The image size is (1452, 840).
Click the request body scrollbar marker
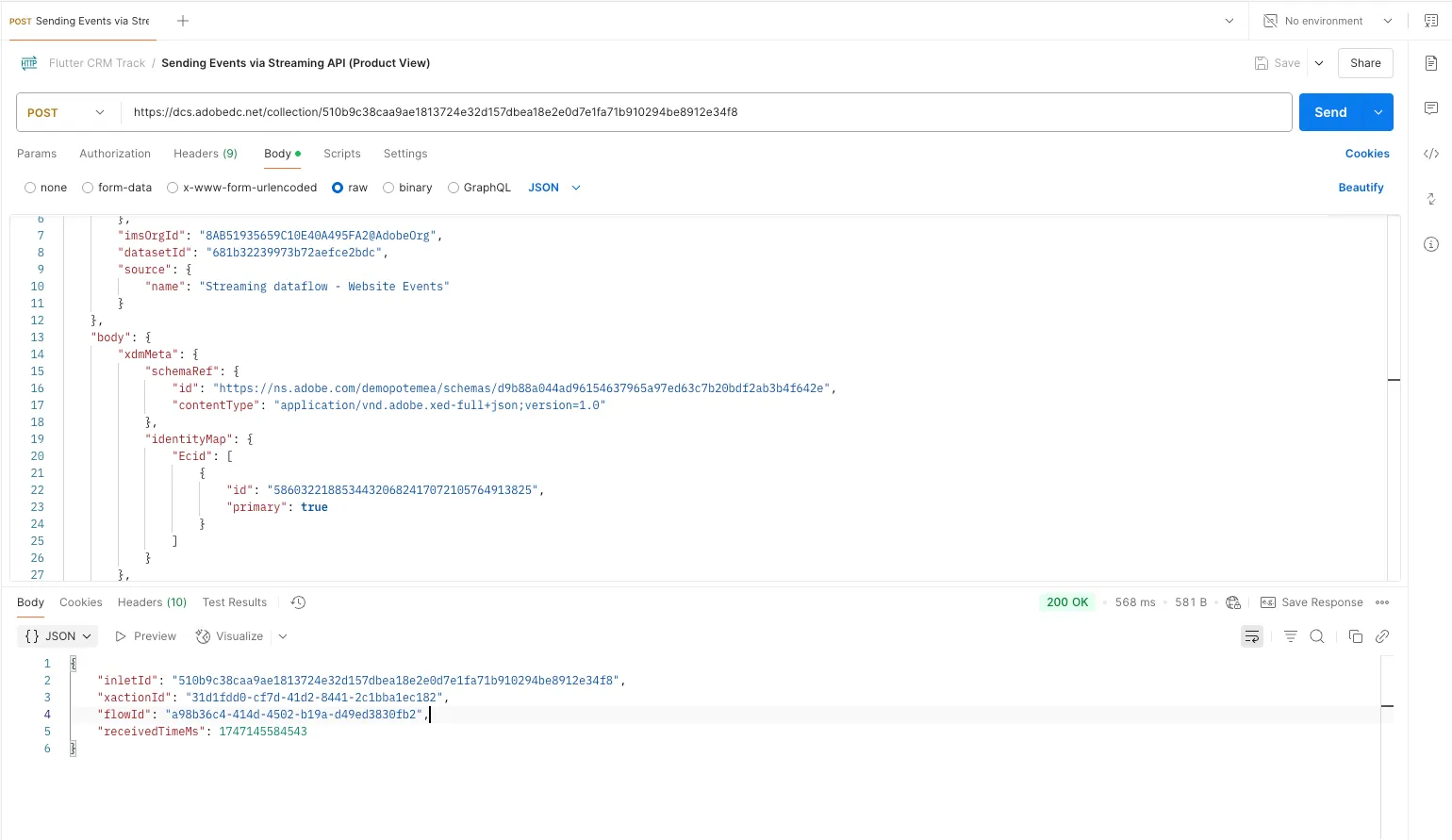click(1394, 380)
